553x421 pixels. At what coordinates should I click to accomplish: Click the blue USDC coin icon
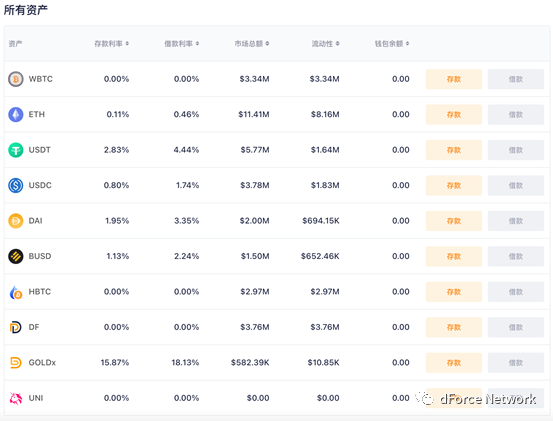16,185
